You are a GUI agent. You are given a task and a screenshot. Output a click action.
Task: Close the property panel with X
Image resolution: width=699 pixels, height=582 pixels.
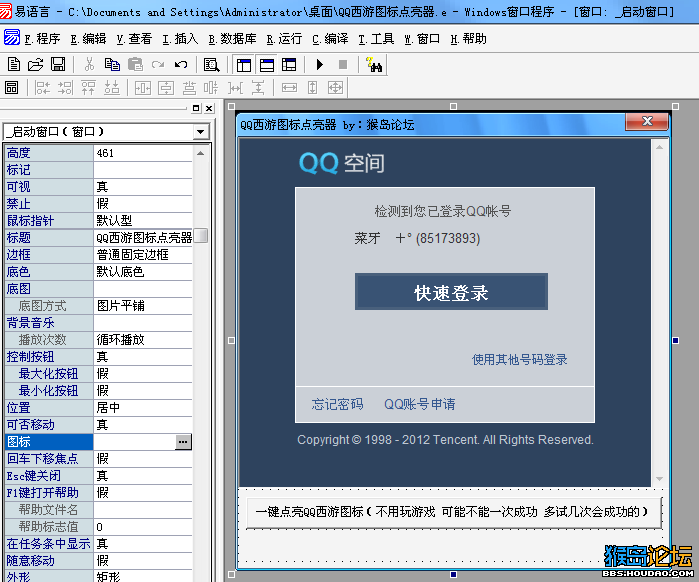(209, 108)
